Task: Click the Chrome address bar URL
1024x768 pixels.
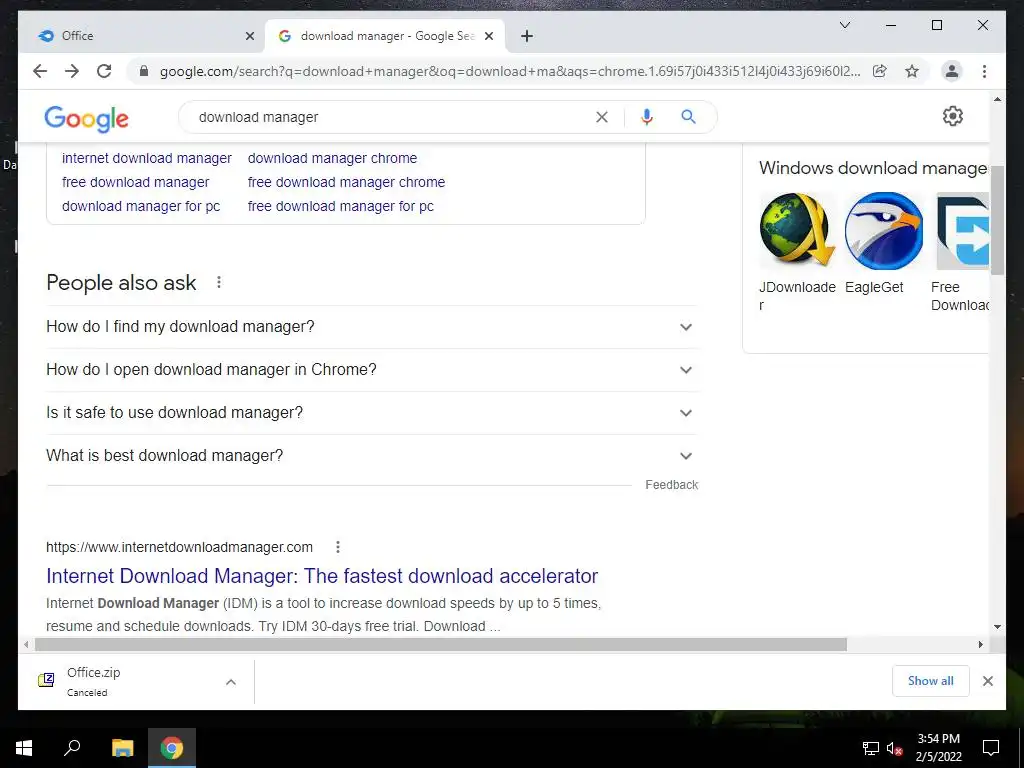Action: point(509,71)
